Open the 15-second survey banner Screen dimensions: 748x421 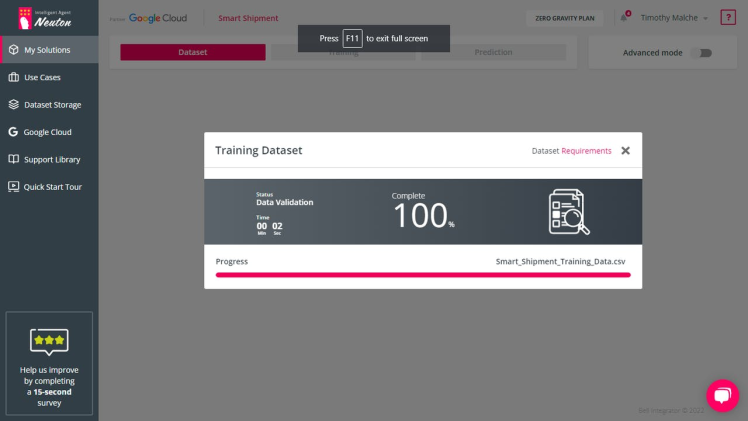tap(49, 363)
